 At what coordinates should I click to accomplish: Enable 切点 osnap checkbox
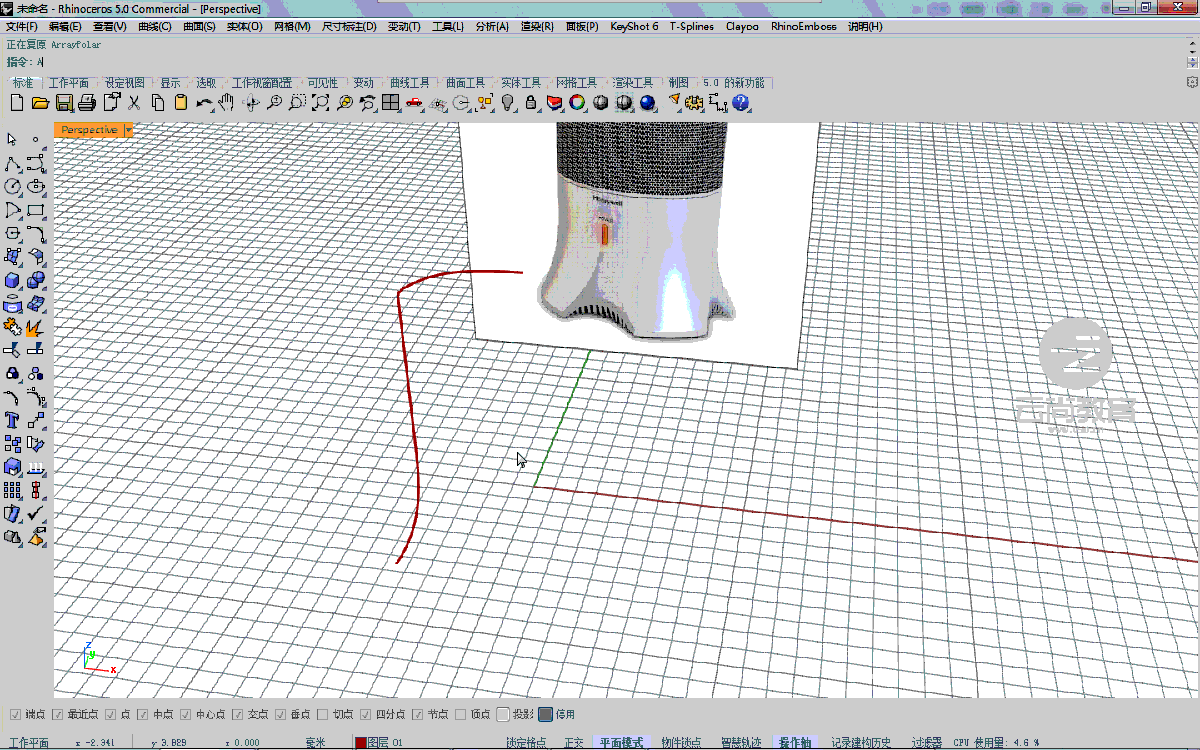pyautogui.click(x=322, y=714)
